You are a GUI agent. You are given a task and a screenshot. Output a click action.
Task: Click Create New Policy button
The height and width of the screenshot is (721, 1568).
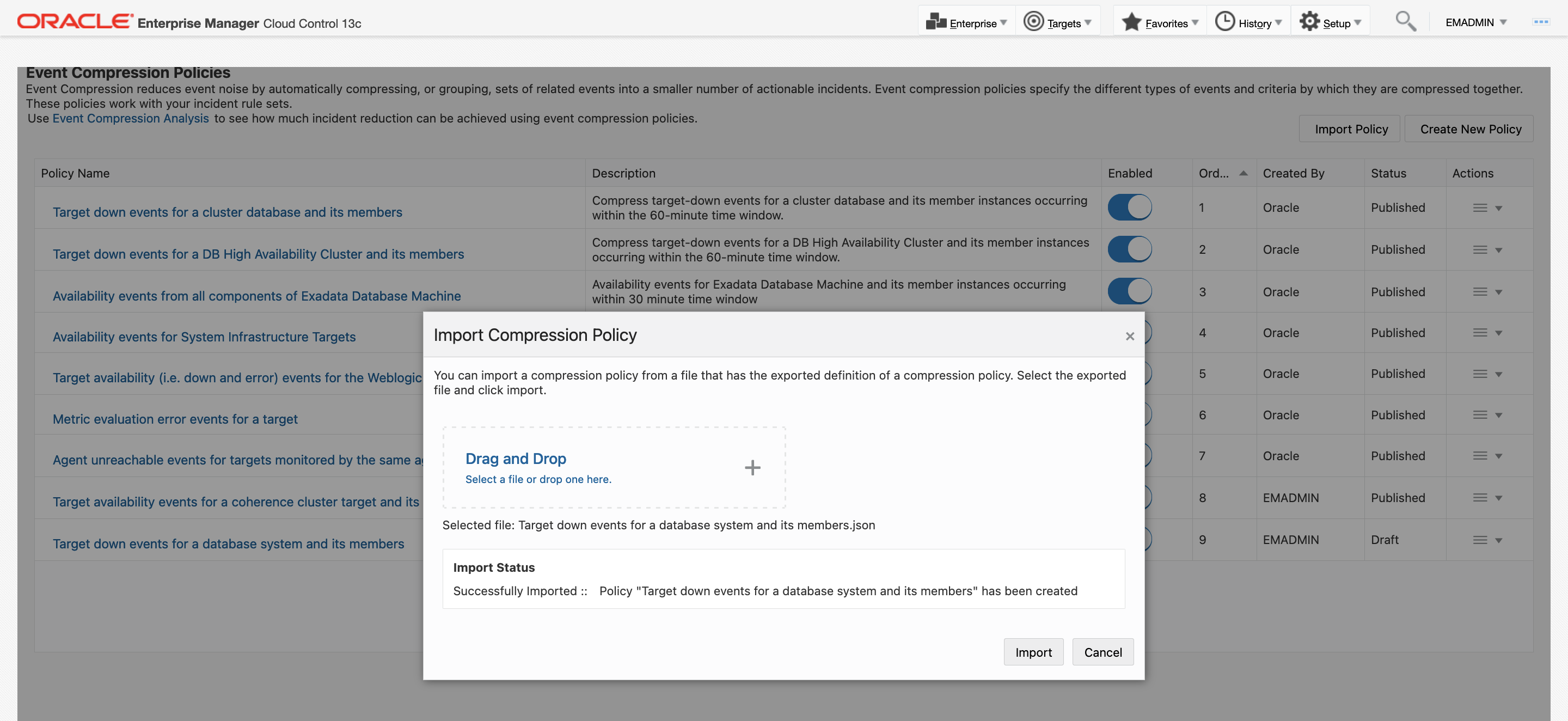pos(1470,129)
